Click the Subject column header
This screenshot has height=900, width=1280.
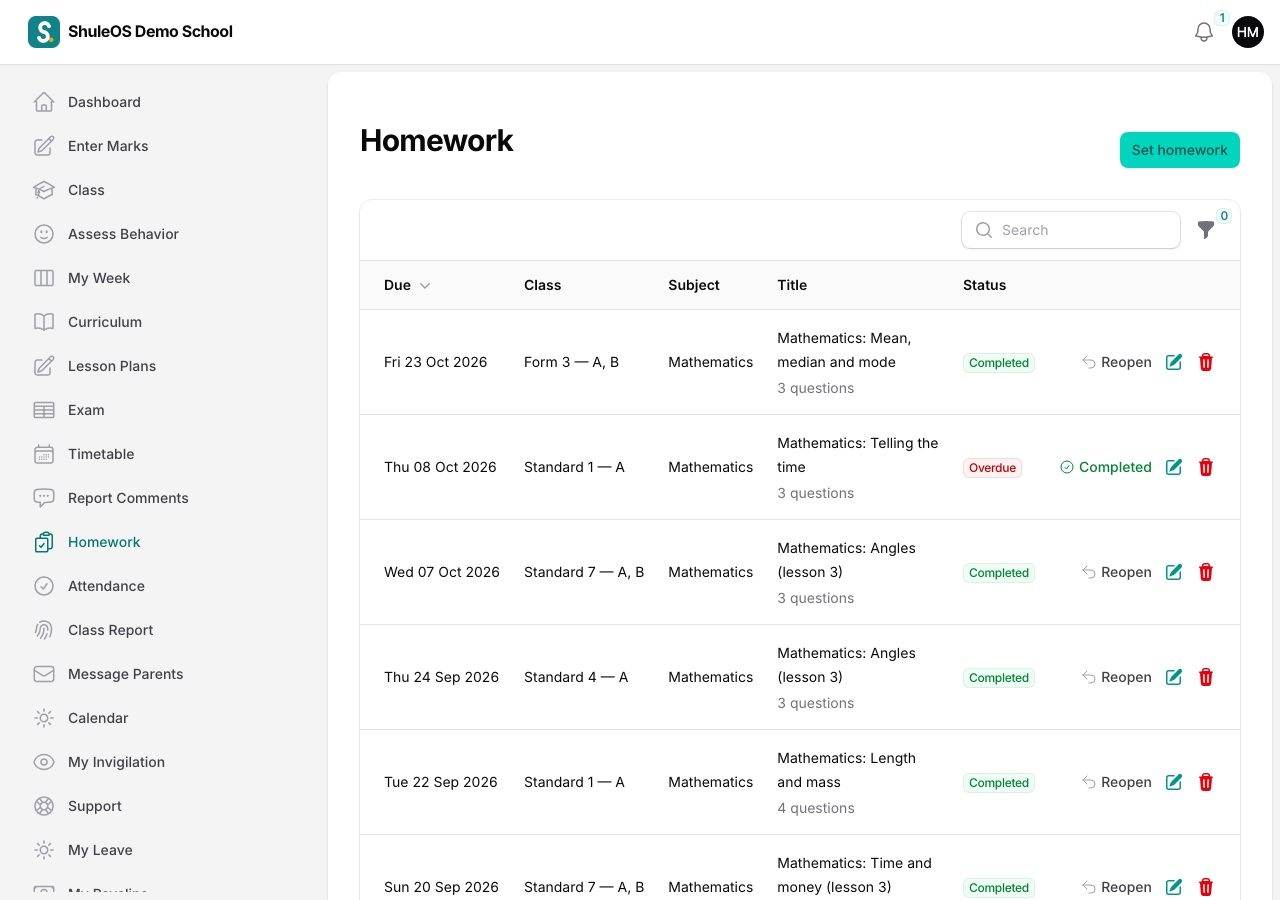point(694,285)
